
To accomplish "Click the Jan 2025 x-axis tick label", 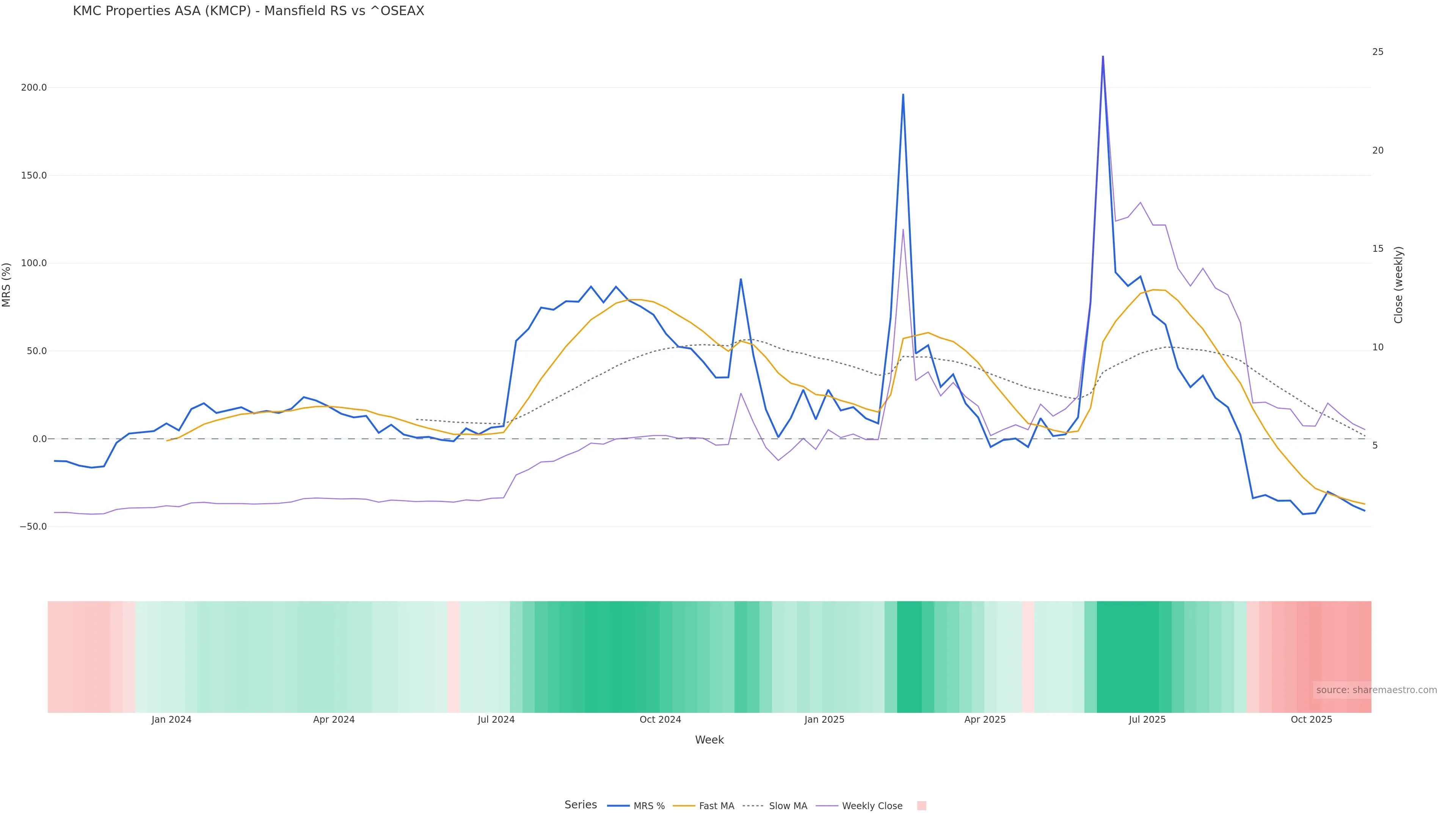I will (x=824, y=720).
